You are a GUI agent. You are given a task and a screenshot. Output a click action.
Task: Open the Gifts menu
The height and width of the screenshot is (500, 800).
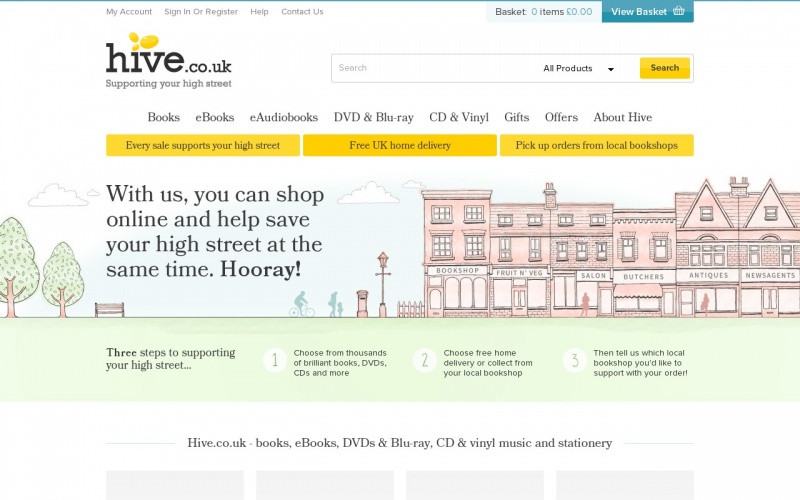pyautogui.click(x=516, y=117)
